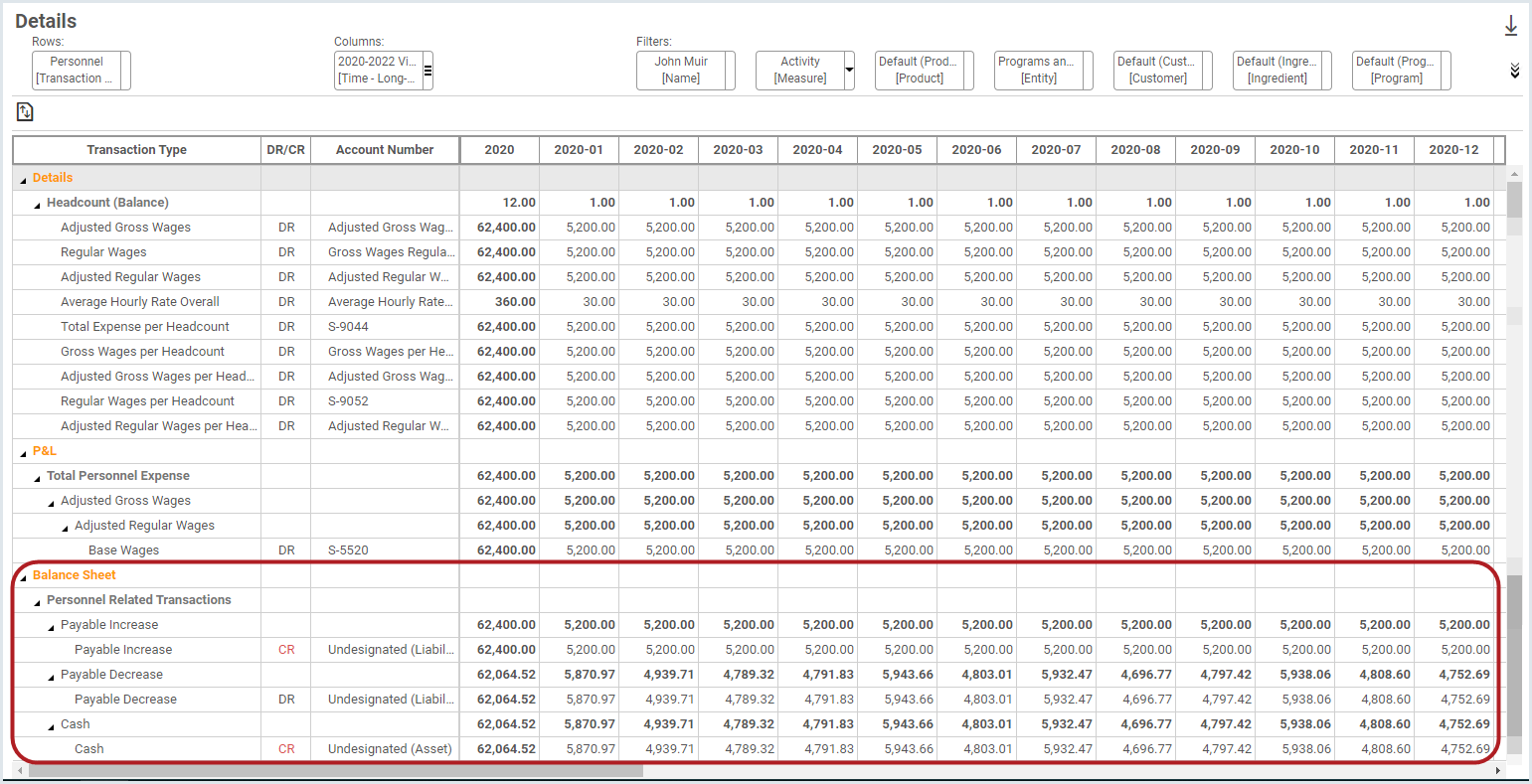The image size is (1532, 784).
Task: Select the "Average Hourly Rate Overall" row label
Action: point(140,302)
